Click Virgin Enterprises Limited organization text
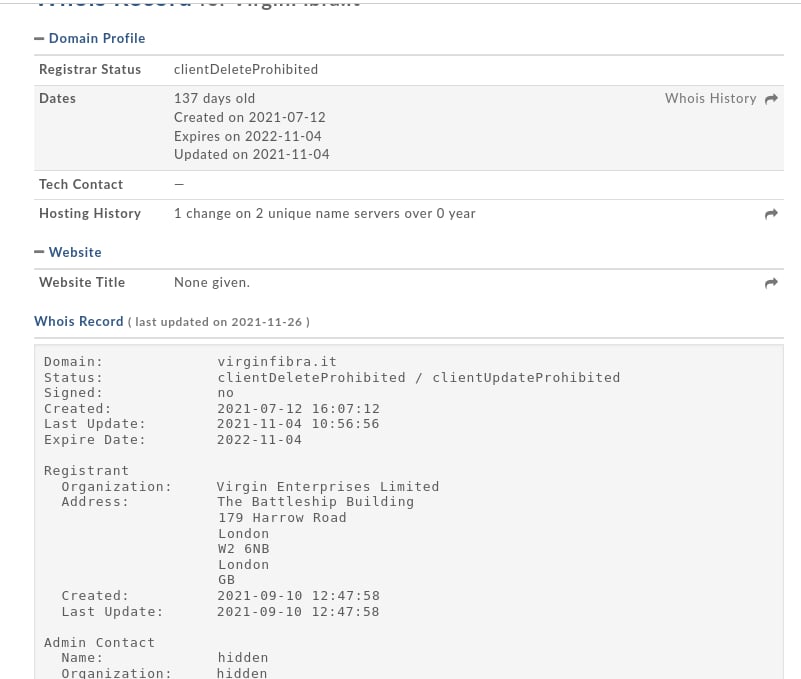The width and height of the screenshot is (801, 679). click(328, 487)
